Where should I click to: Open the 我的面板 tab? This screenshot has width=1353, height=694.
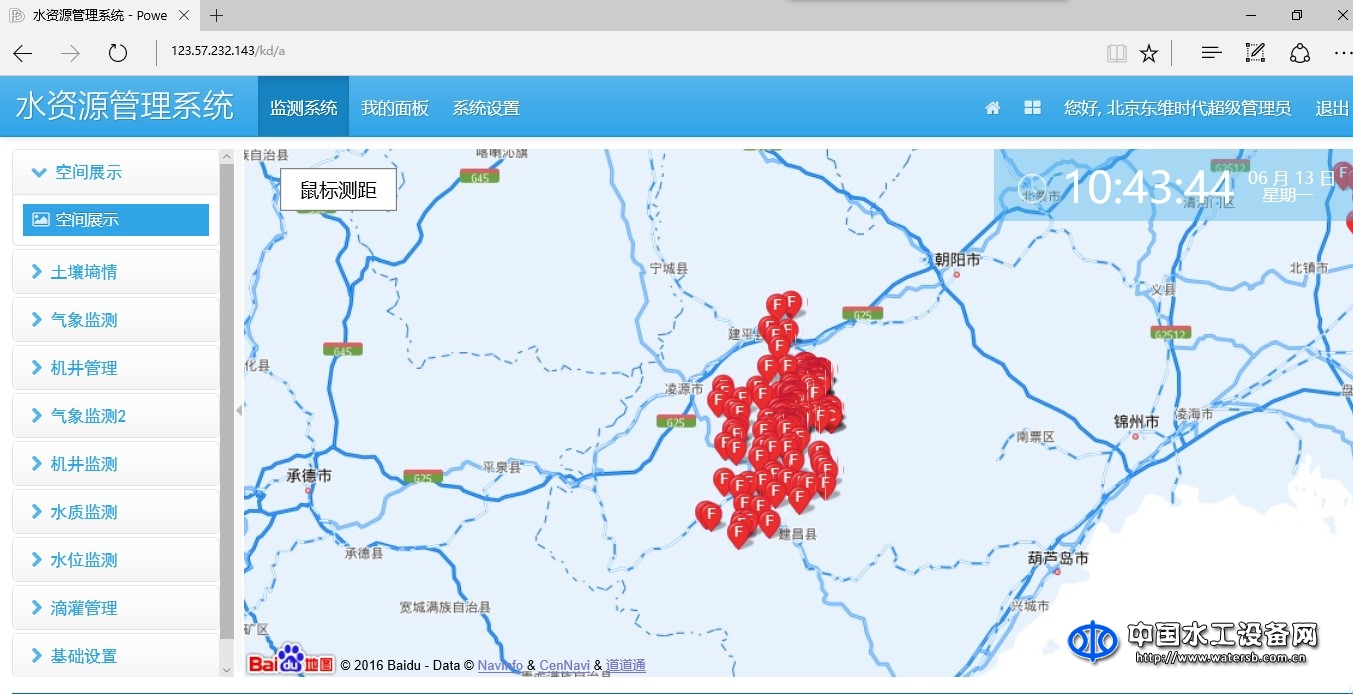(395, 108)
